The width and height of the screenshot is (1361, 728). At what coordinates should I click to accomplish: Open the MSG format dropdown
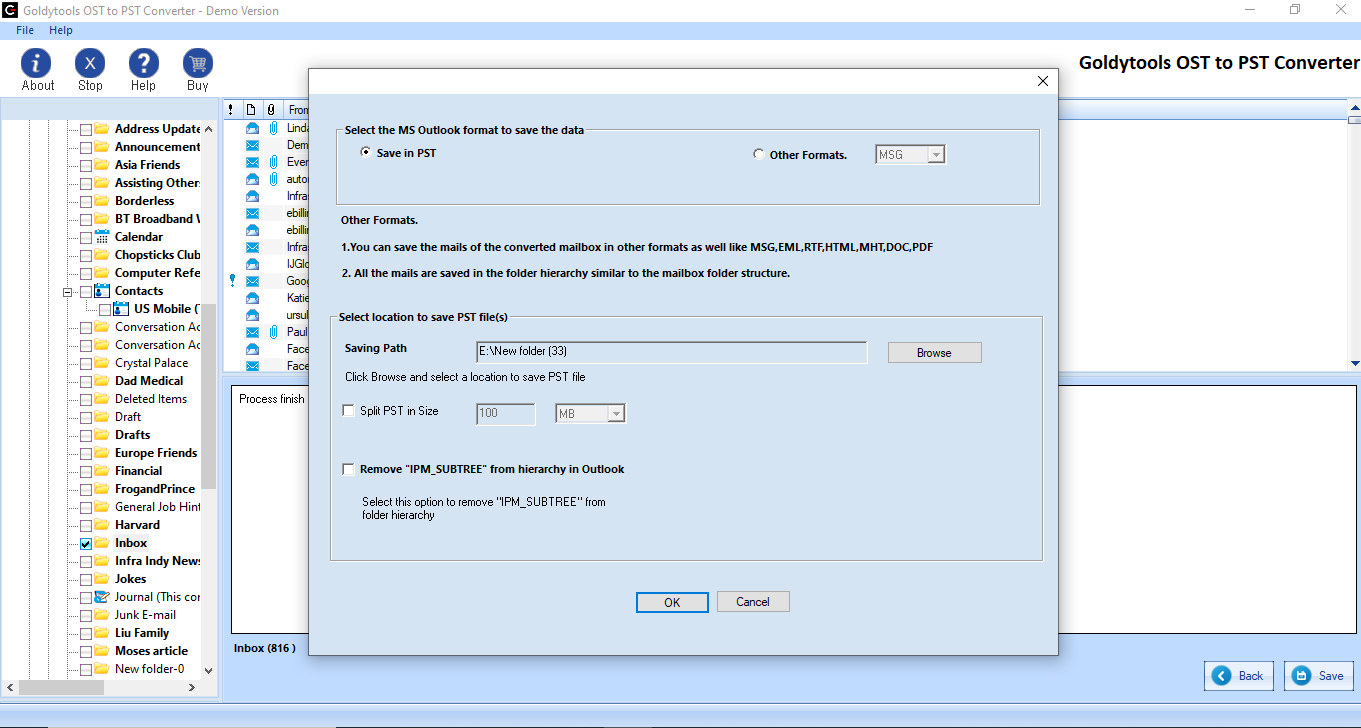coord(935,155)
